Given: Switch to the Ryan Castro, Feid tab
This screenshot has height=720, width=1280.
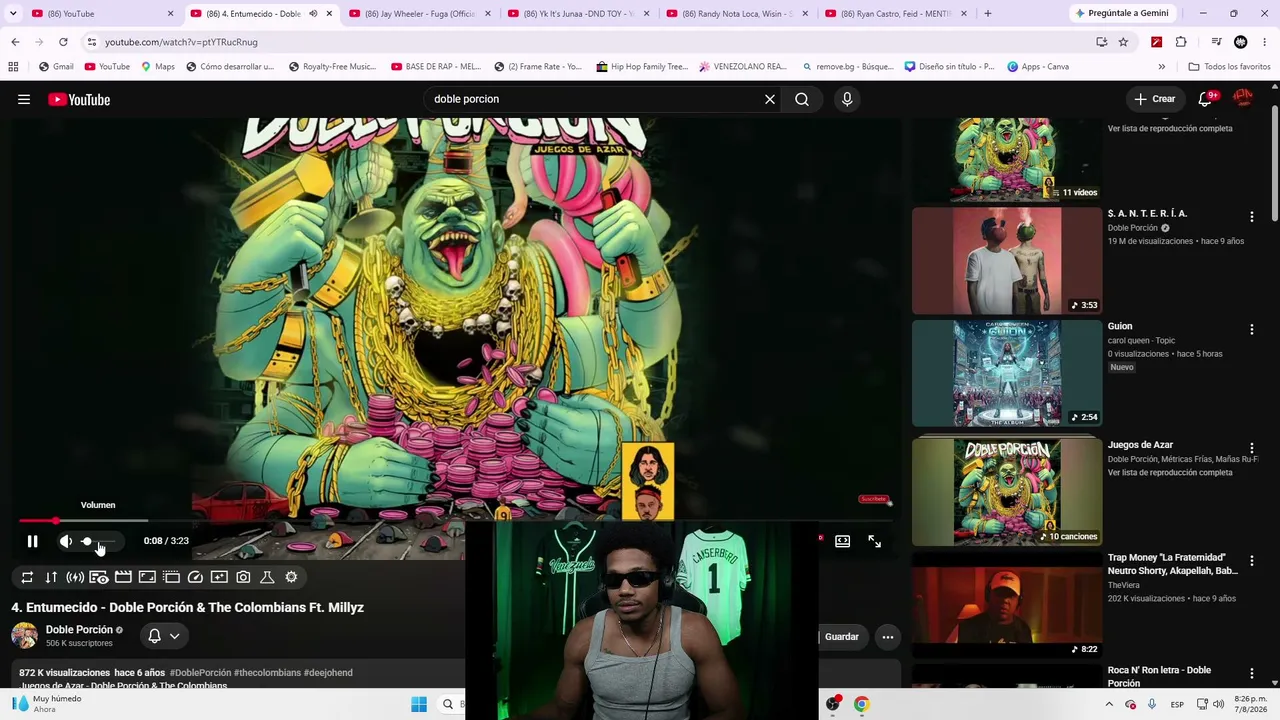Looking at the screenshot, I should click(x=897, y=14).
